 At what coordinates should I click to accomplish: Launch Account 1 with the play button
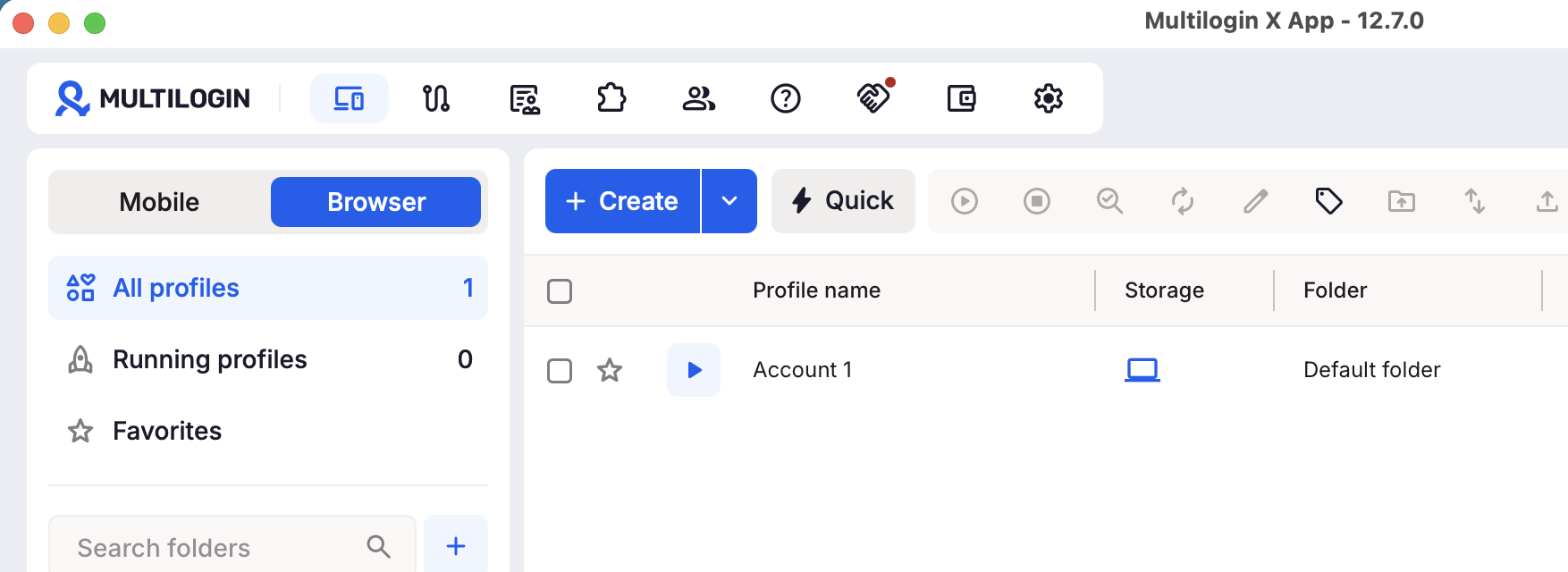pyautogui.click(x=694, y=370)
